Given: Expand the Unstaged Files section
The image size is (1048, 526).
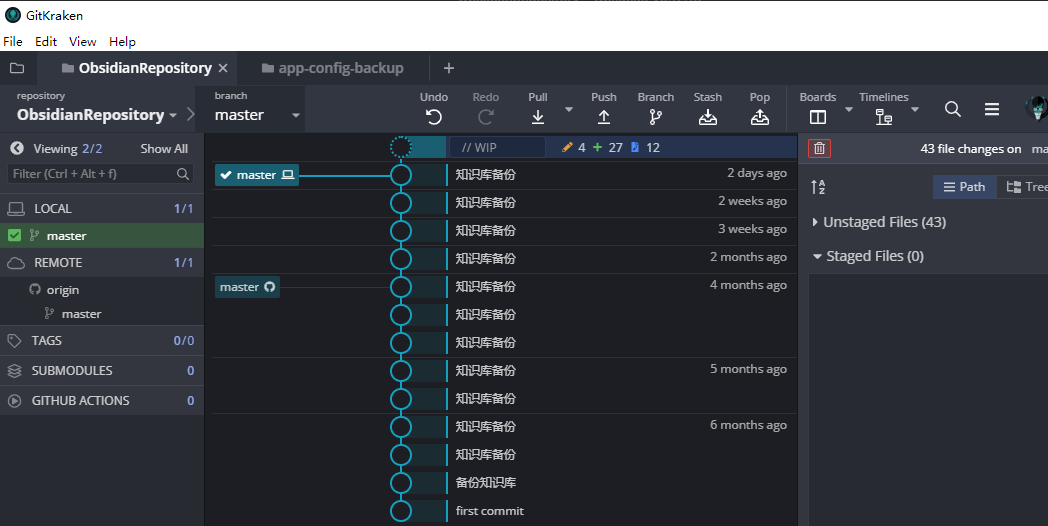Looking at the screenshot, I should click(x=816, y=222).
